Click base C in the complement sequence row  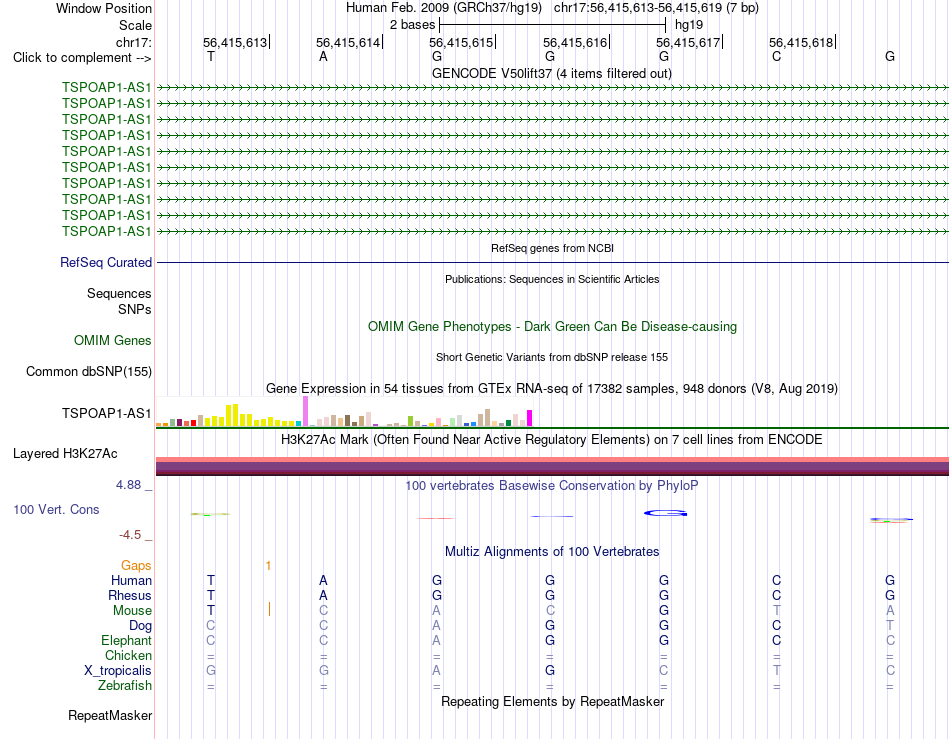tap(777, 56)
